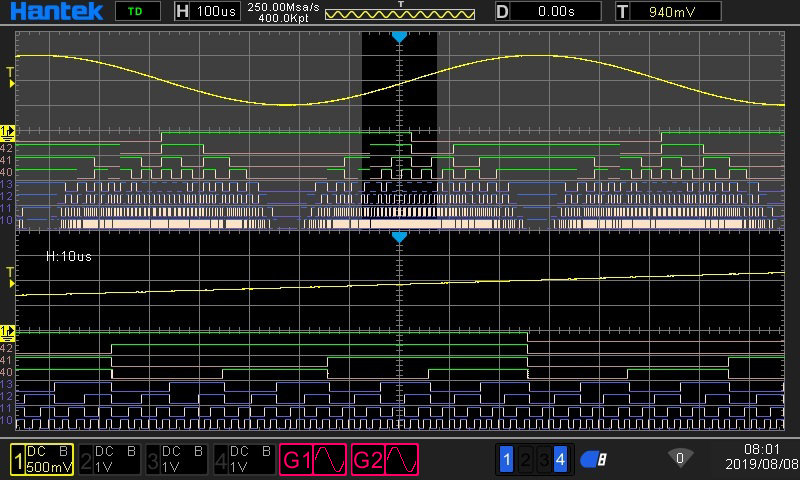This screenshot has width=800, height=480.
Task: Click blue channel 4 indicator square
Action: [x=560, y=460]
